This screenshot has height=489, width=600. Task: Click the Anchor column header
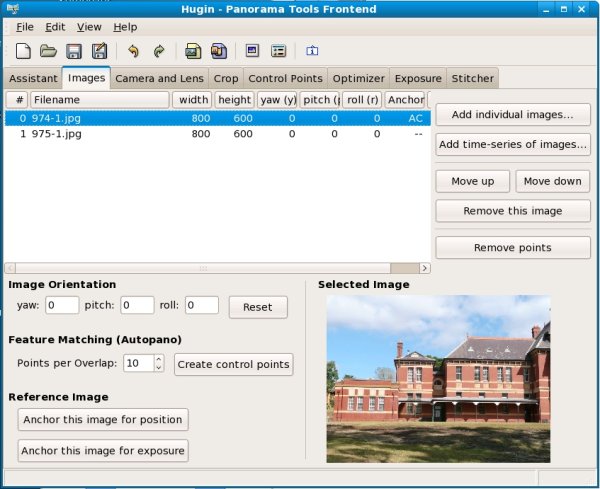405,100
